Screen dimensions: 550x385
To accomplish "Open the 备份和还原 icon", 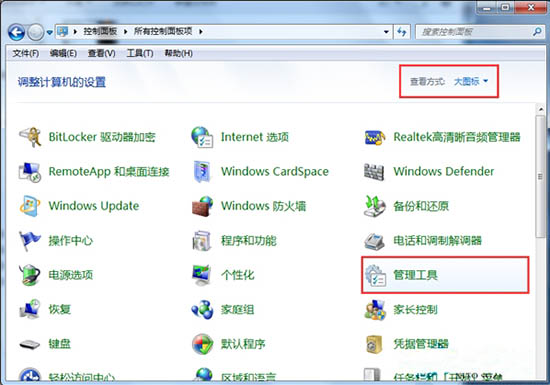I will [375, 206].
